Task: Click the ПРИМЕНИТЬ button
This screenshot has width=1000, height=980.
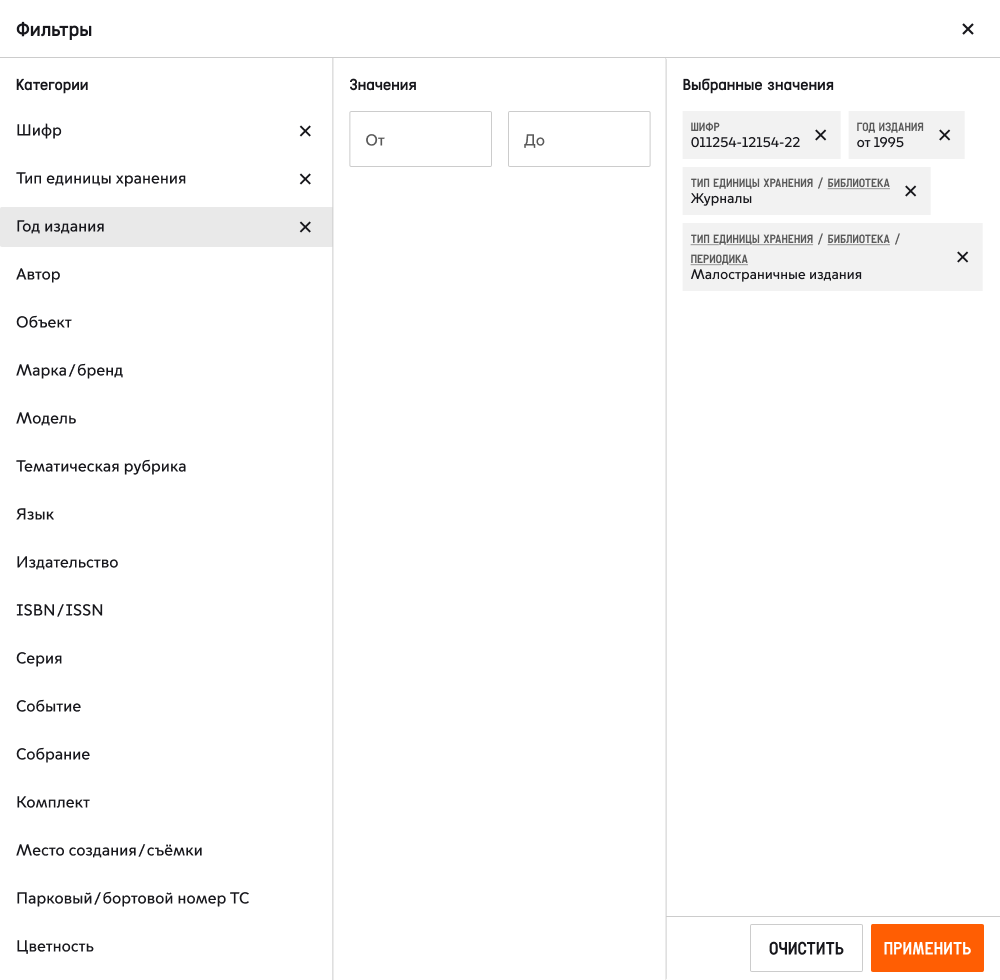Action: pos(927,948)
